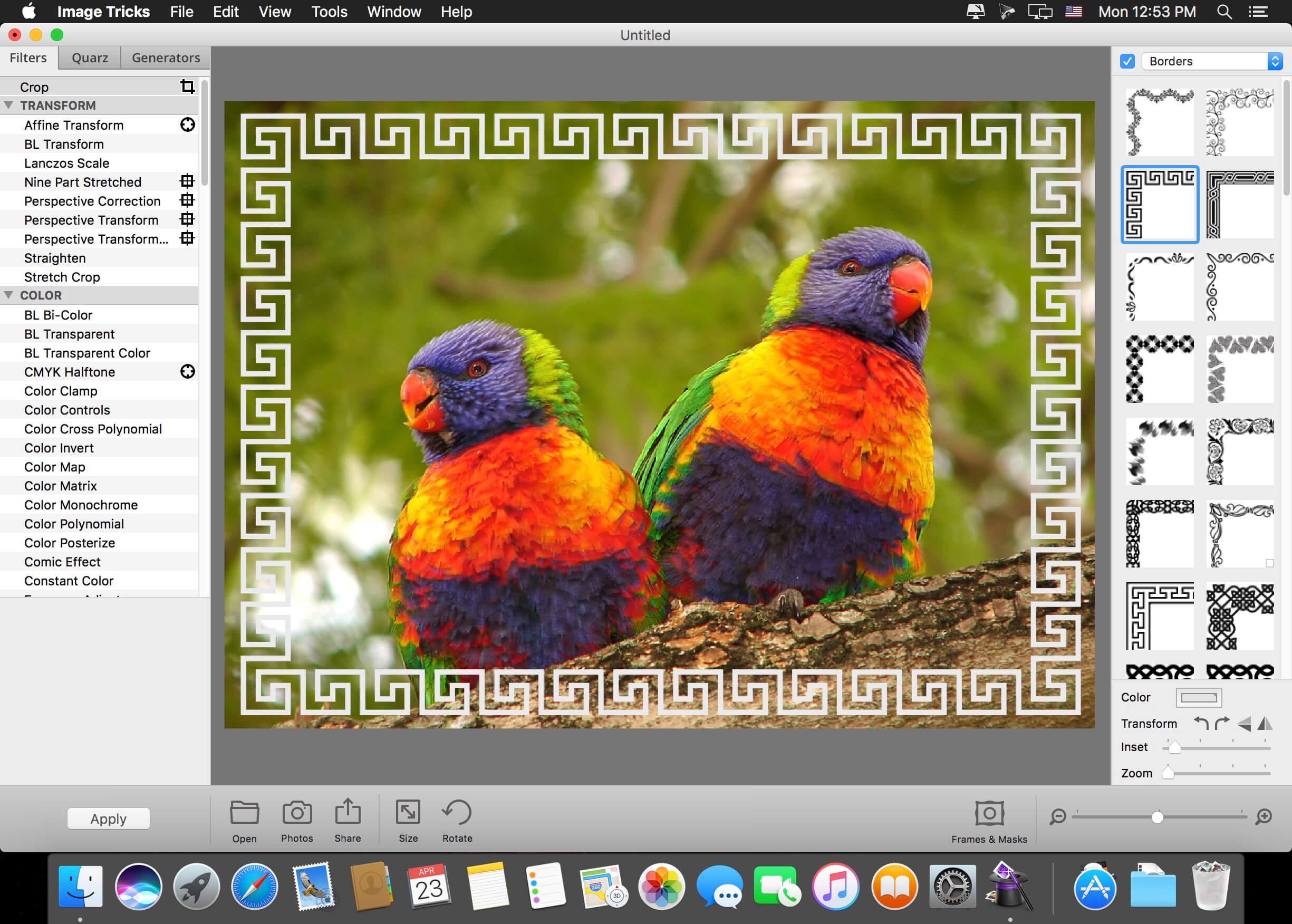Open Frames & Masks panel
1292x924 pixels.
989,814
